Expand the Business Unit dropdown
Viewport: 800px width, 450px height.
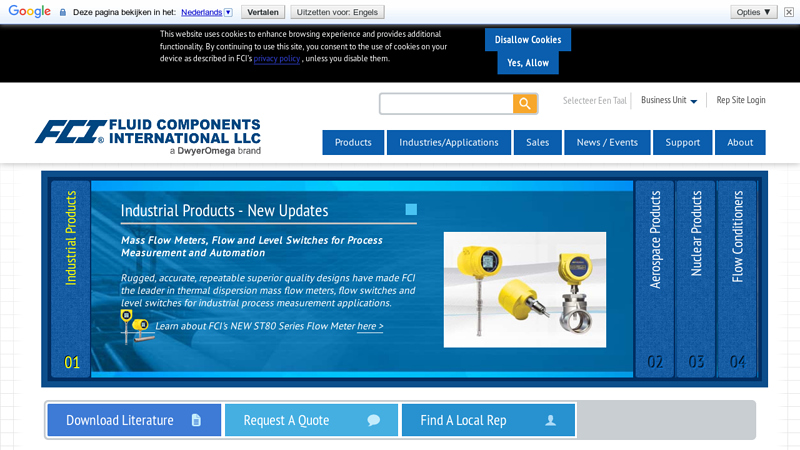coord(669,100)
